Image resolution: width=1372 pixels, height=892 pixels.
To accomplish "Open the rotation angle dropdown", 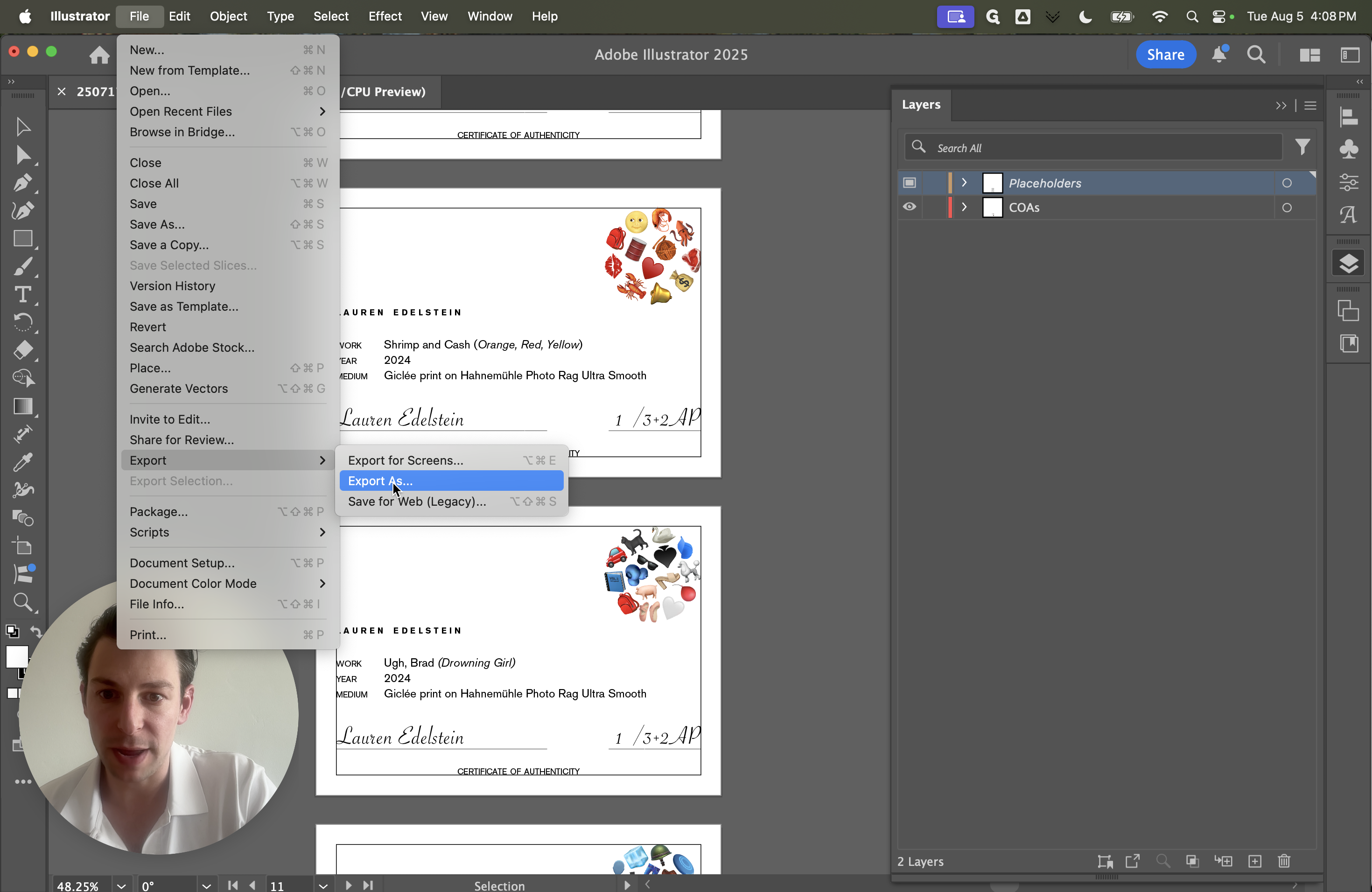I will tap(206, 885).
